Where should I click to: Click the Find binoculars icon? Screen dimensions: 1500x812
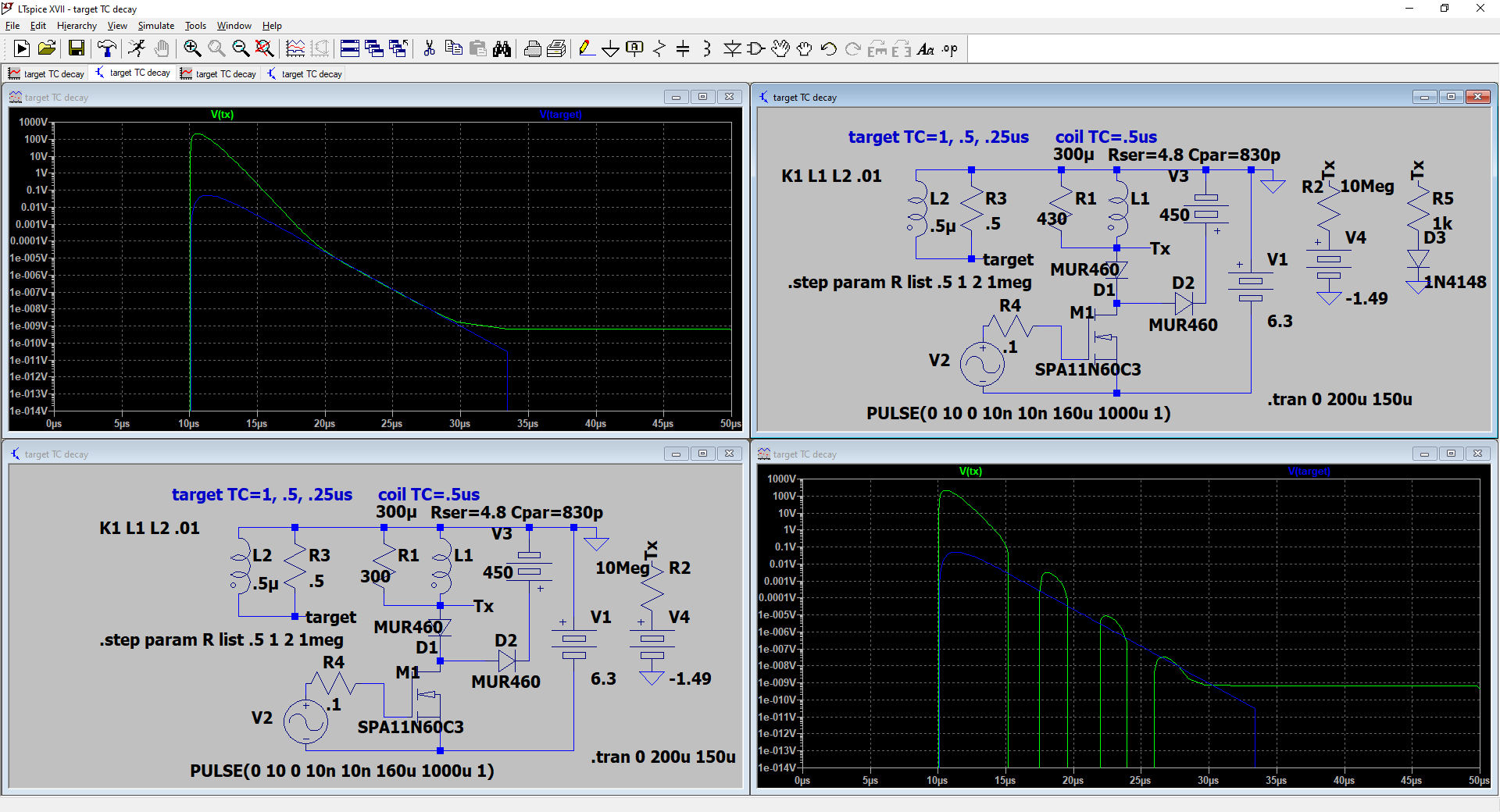pos(502,49)
